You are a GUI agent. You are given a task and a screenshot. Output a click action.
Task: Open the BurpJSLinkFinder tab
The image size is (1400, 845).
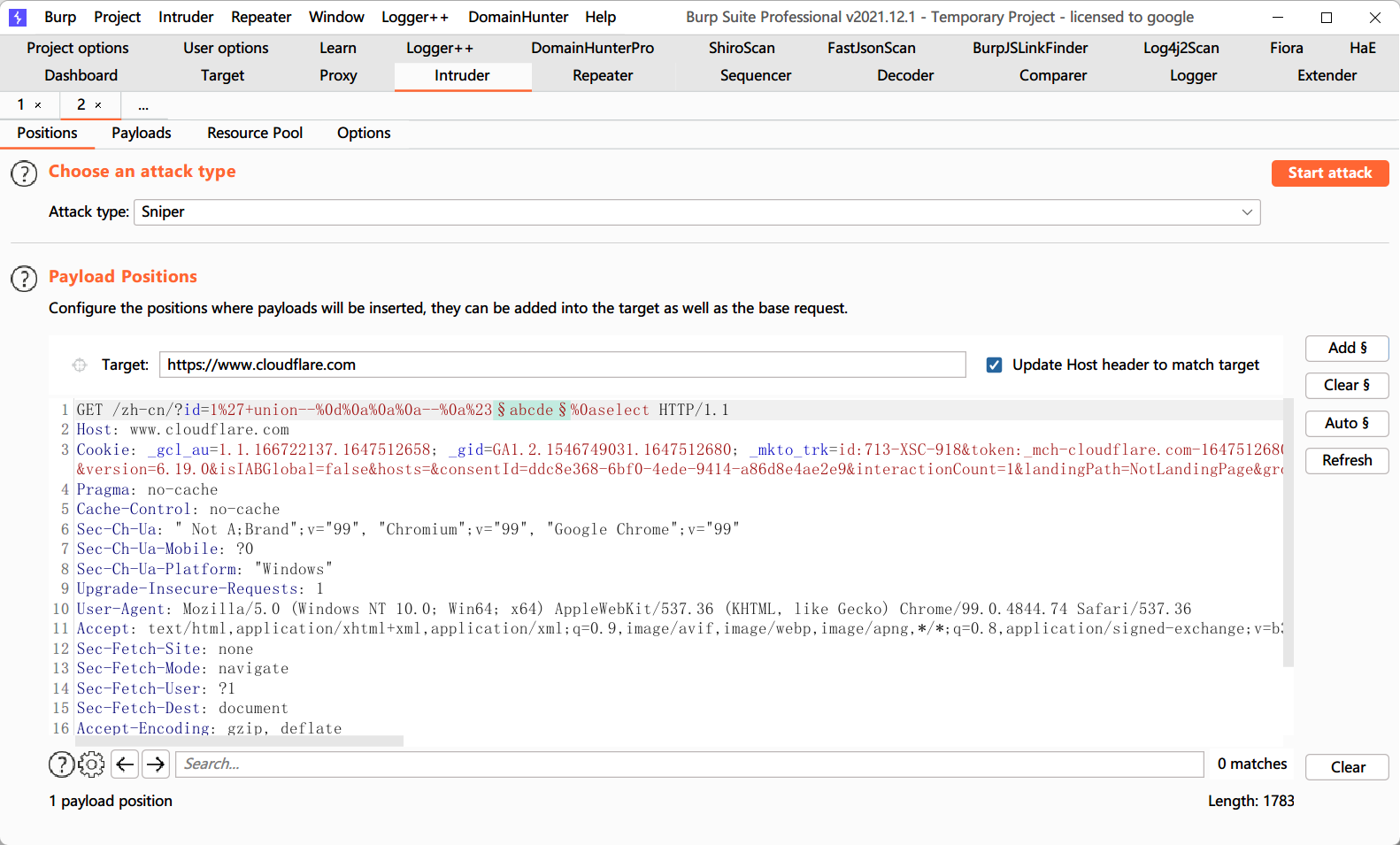1030,48
